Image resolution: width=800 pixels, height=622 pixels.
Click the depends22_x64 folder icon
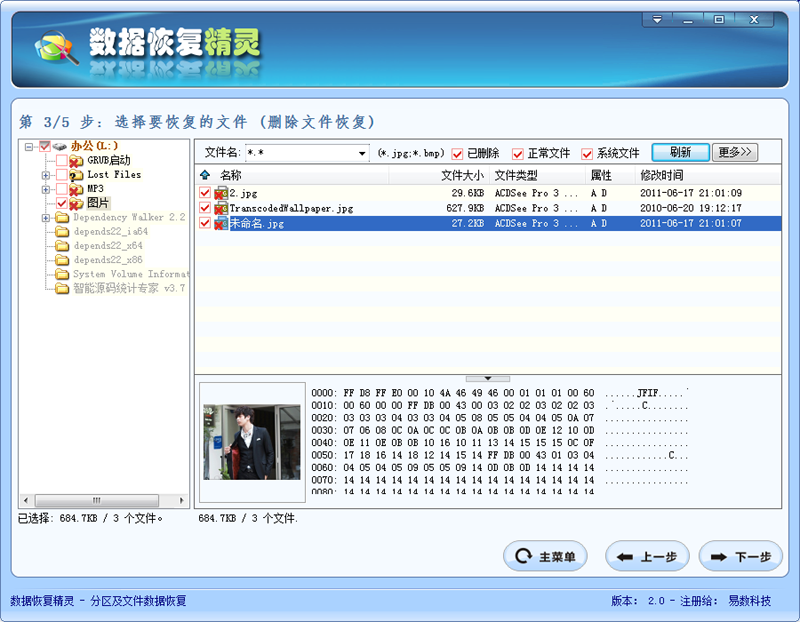point(62,246)
